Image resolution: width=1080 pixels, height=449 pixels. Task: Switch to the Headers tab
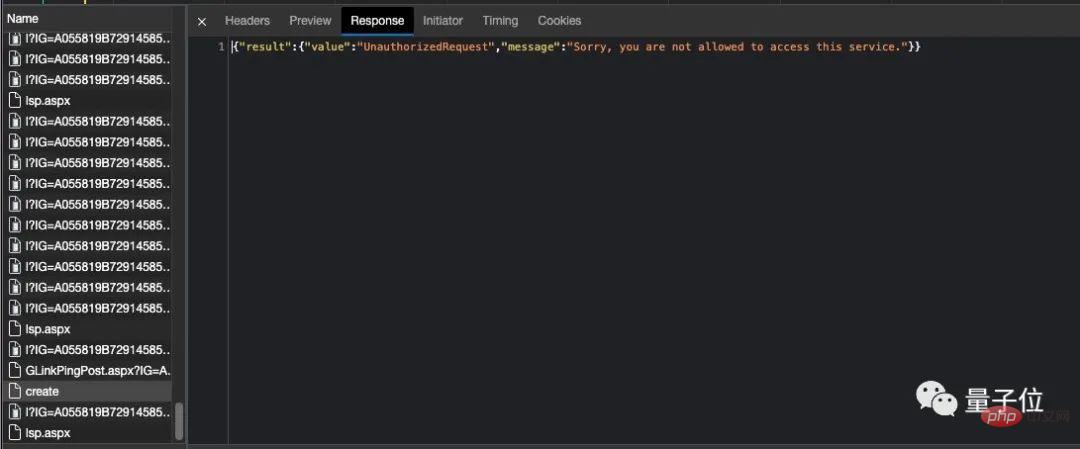tap(247, 21)
